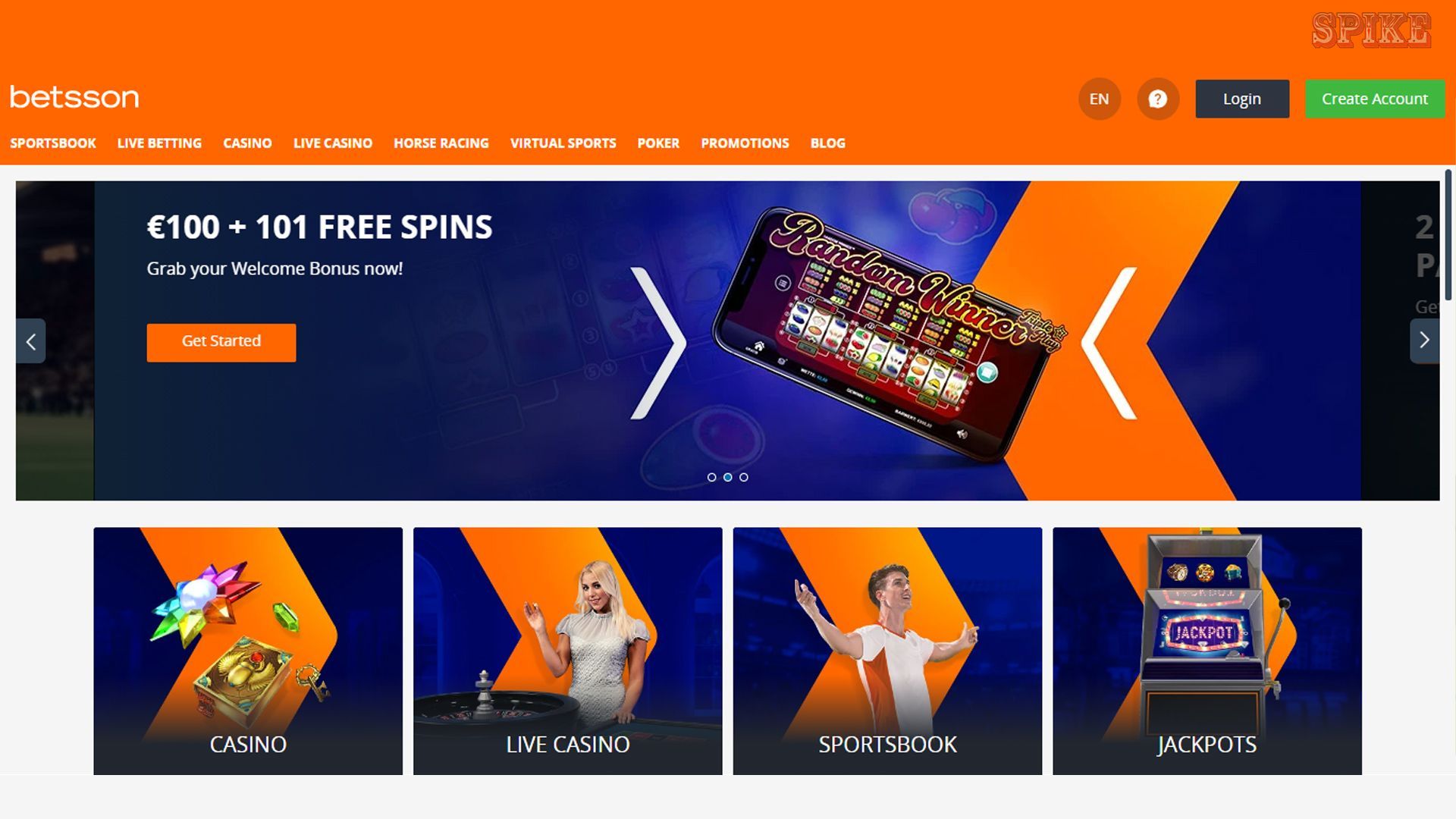Click the betsson logo

74,97
